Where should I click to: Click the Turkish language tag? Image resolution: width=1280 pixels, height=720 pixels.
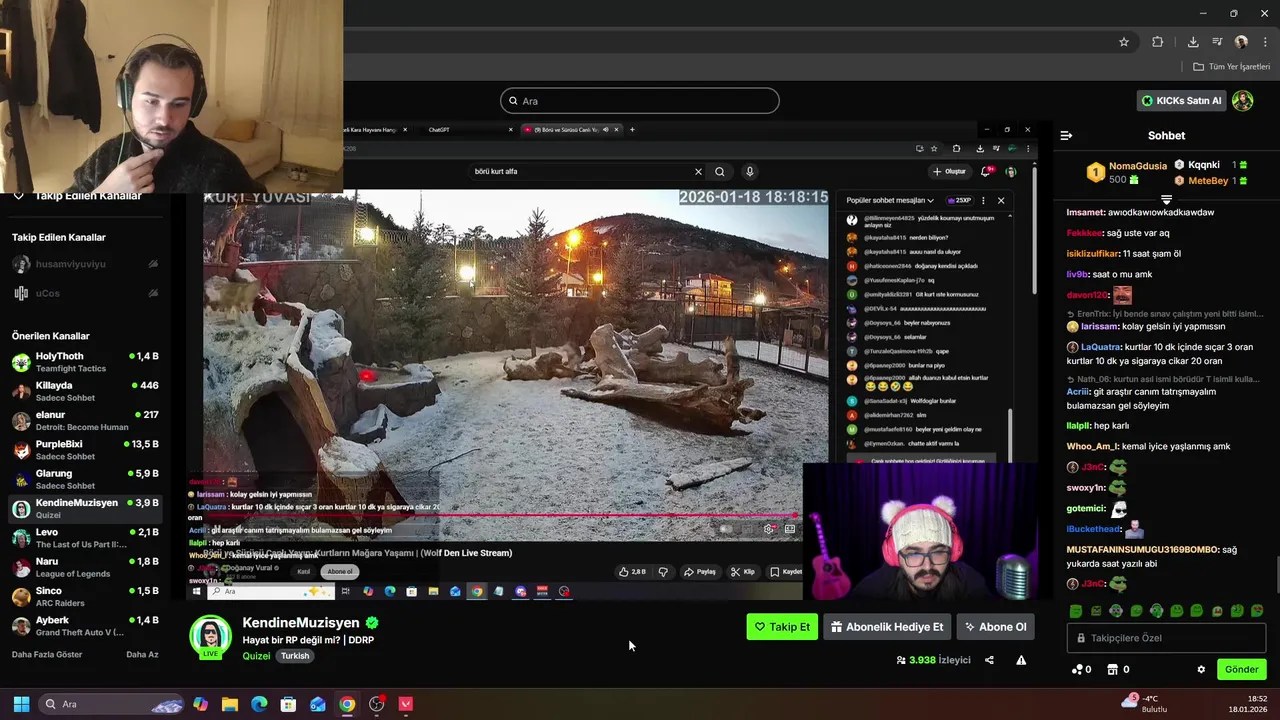point(295,656)
